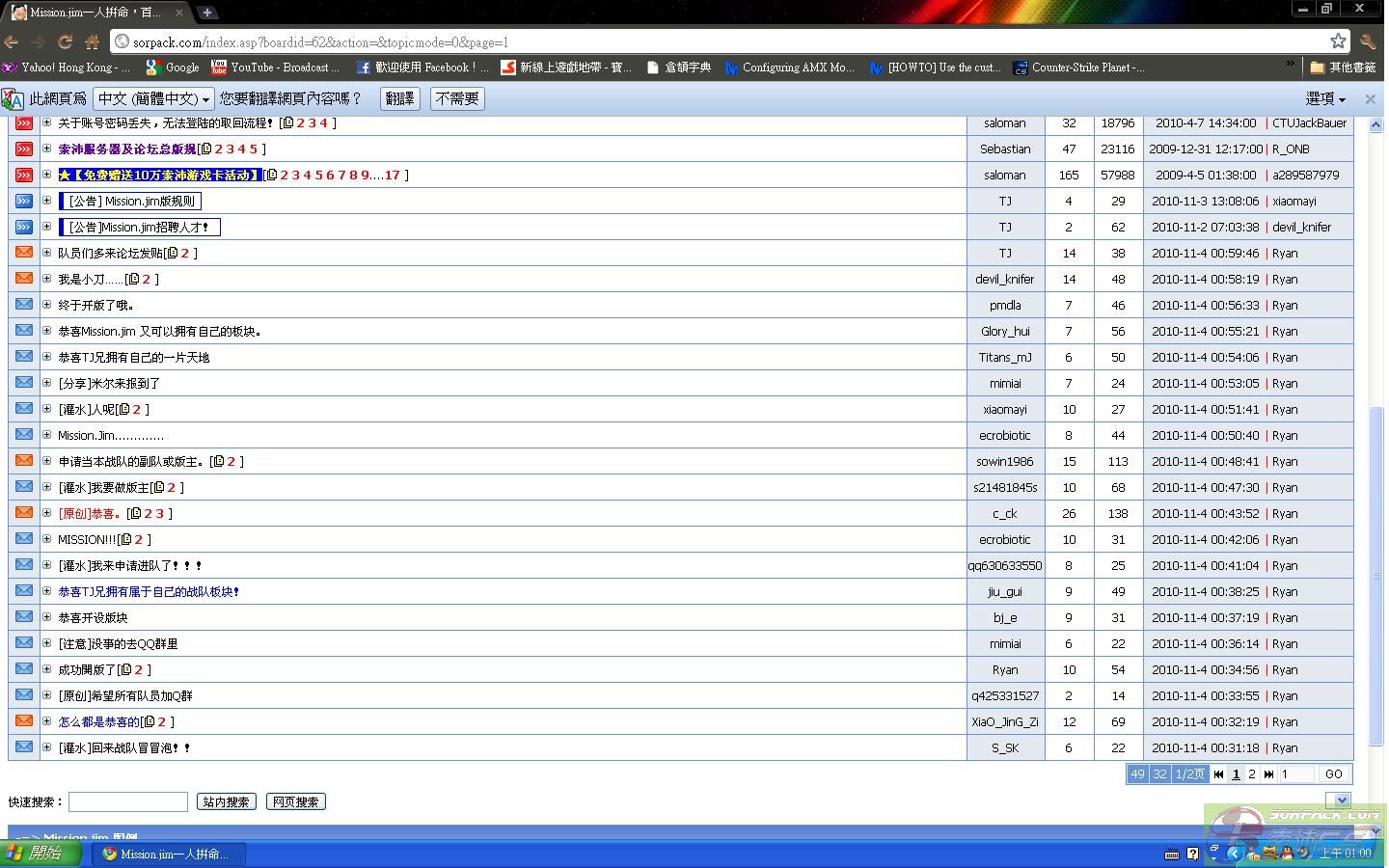The width and height of the screenshot is (1389, 868).
Task: Open the translate language dropdown 中文 (簡體中文)
Action: (x=153, y=98)
